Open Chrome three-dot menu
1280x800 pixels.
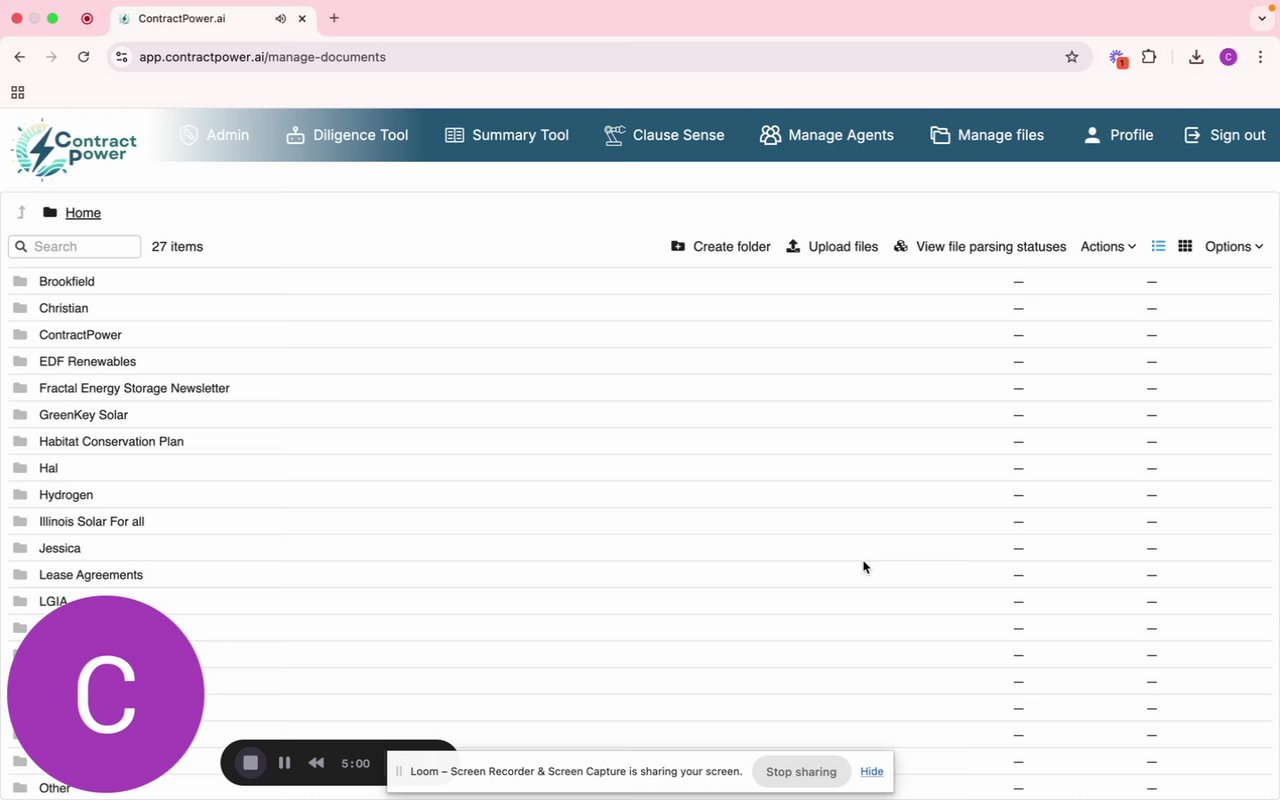[1260, 57]
